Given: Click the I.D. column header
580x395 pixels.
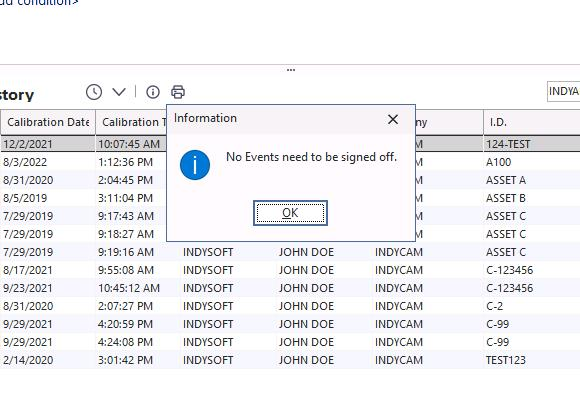Looking at the screenshot, I should (x=532, y=122).
